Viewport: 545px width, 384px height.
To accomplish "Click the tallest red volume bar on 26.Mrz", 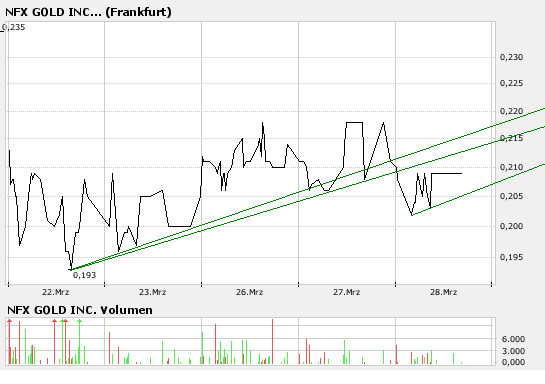I will [272, 342].
